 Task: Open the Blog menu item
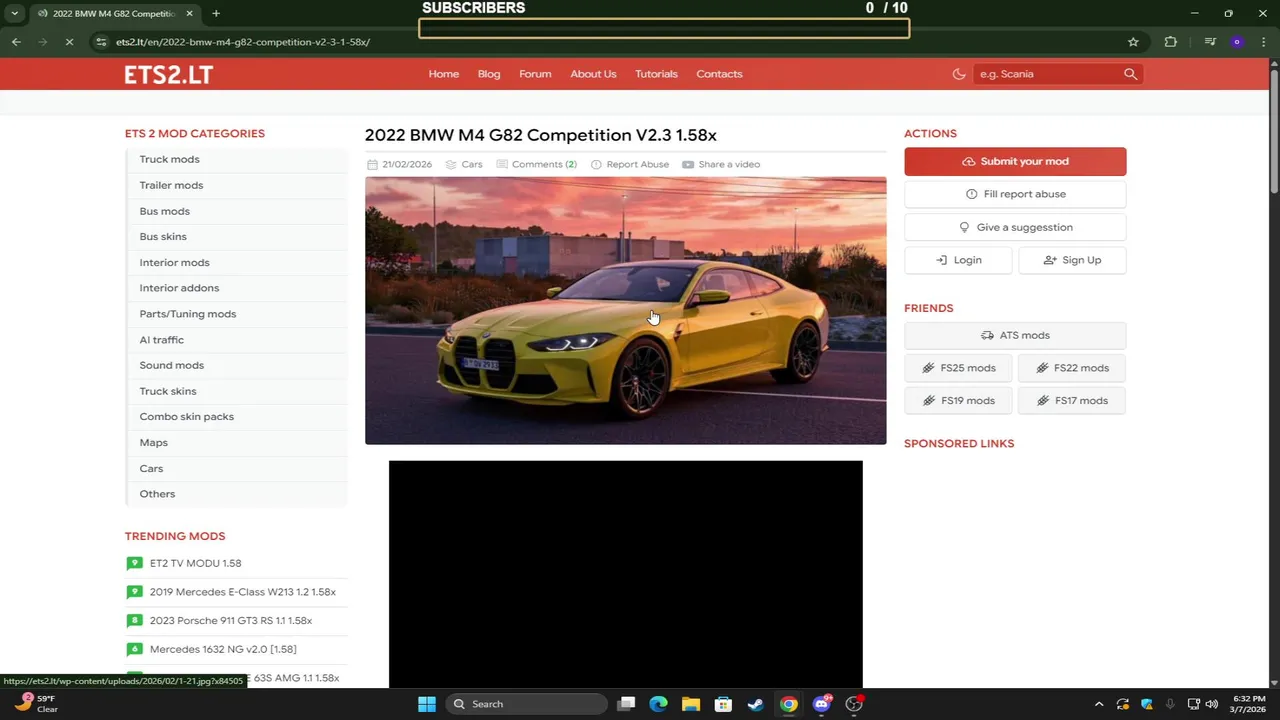(x=489, y=74)
